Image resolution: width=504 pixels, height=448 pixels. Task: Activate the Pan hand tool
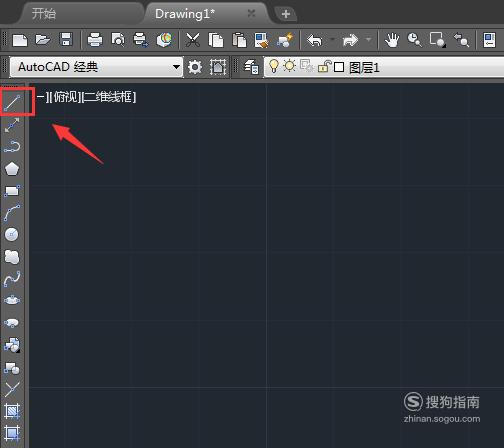point(392,40)
